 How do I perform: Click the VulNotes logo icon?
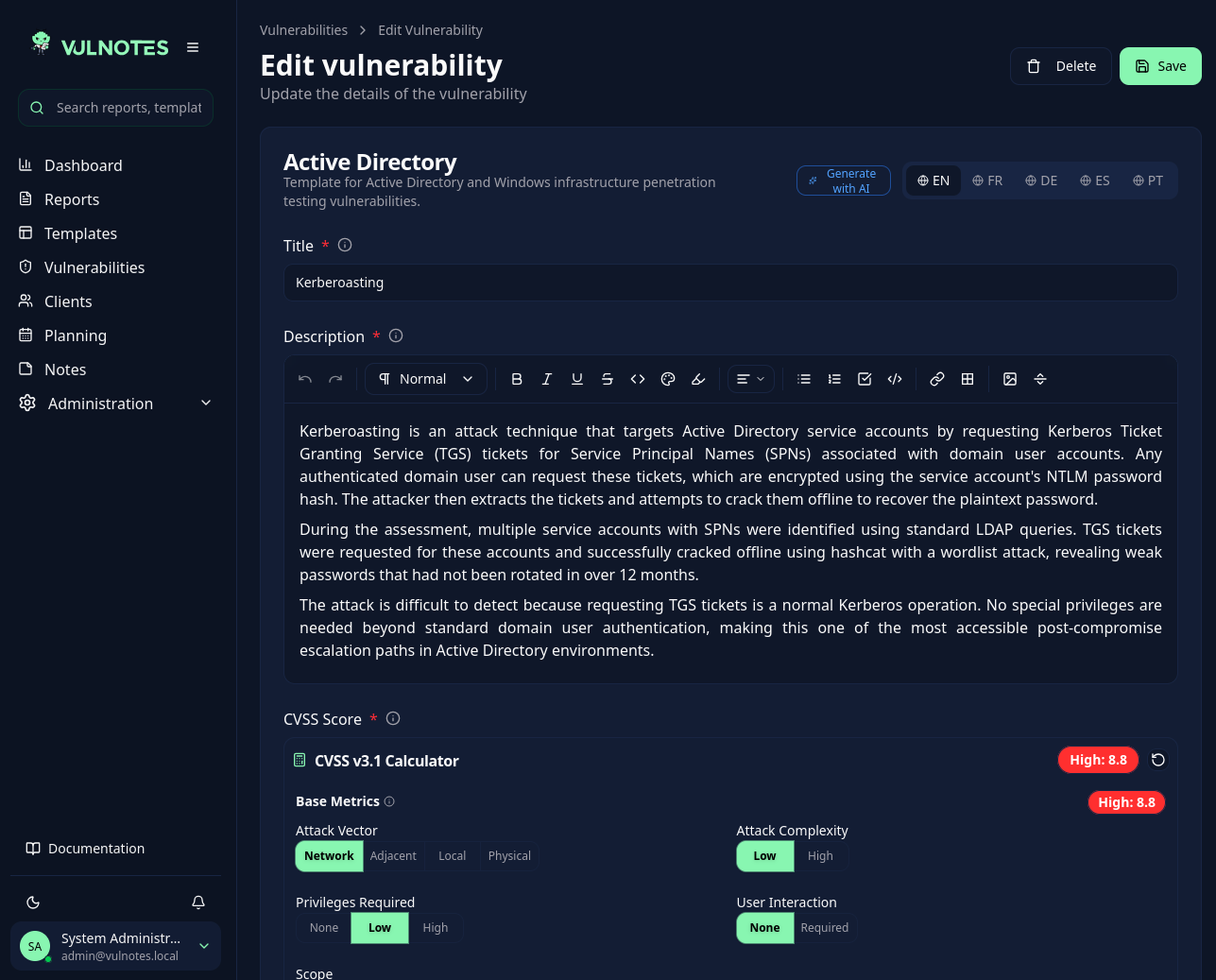pos(41,43)
